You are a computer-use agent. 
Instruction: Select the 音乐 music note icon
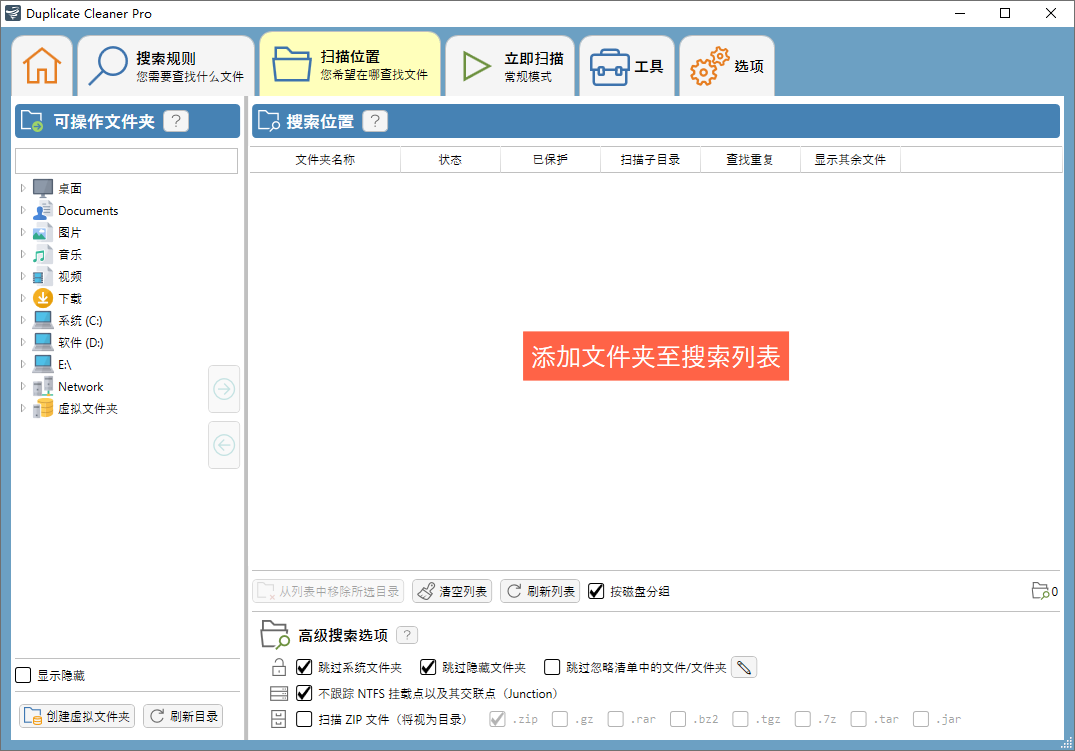tap(43, 254)
